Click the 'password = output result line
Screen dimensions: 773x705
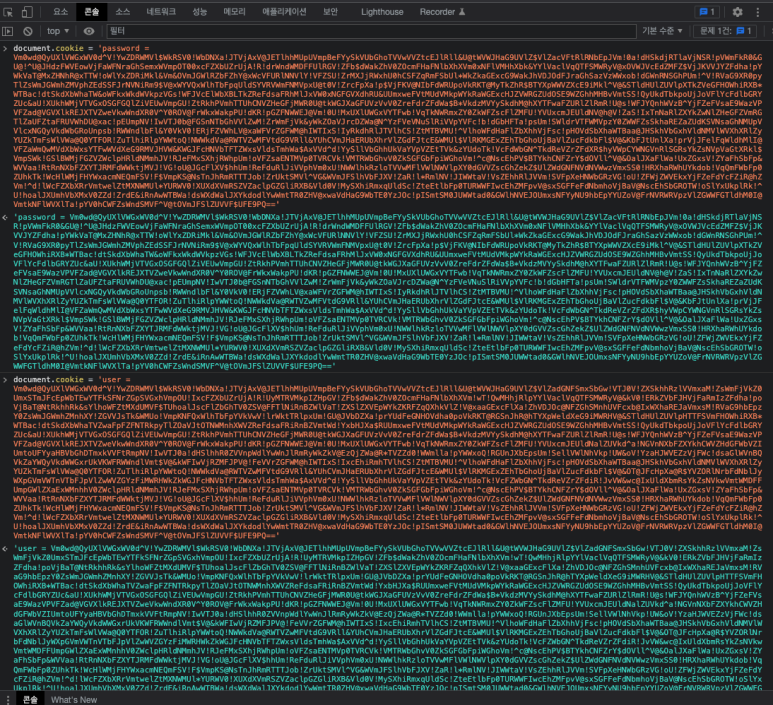pyautogui.click(x=388, y=292)
